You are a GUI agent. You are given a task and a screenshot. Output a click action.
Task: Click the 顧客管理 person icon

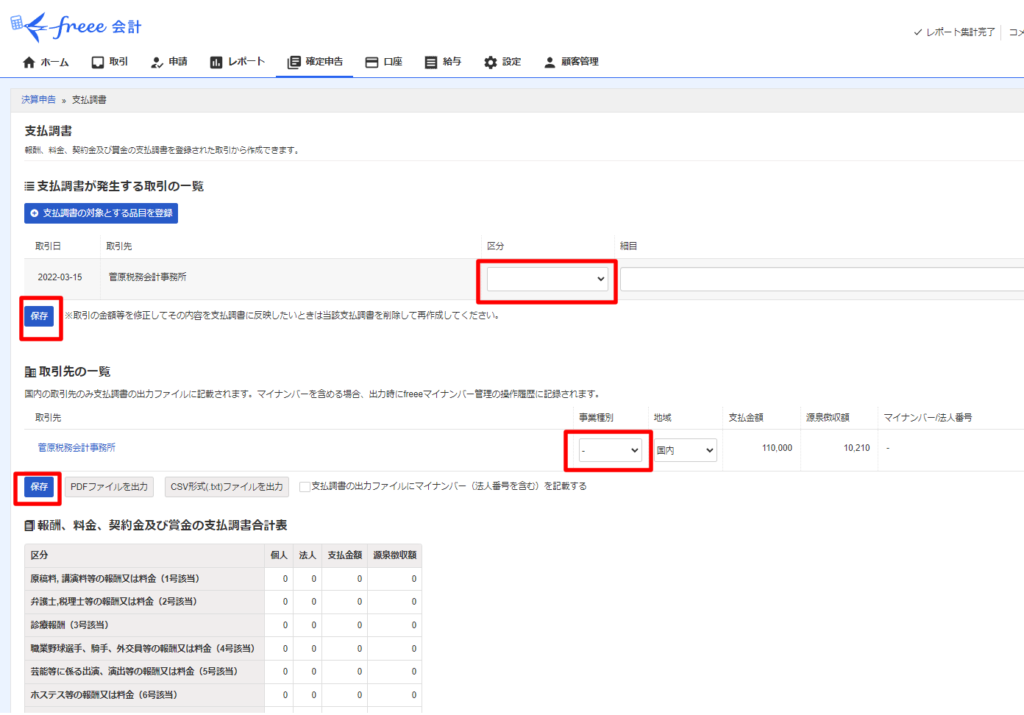click(x=549, y=62)
